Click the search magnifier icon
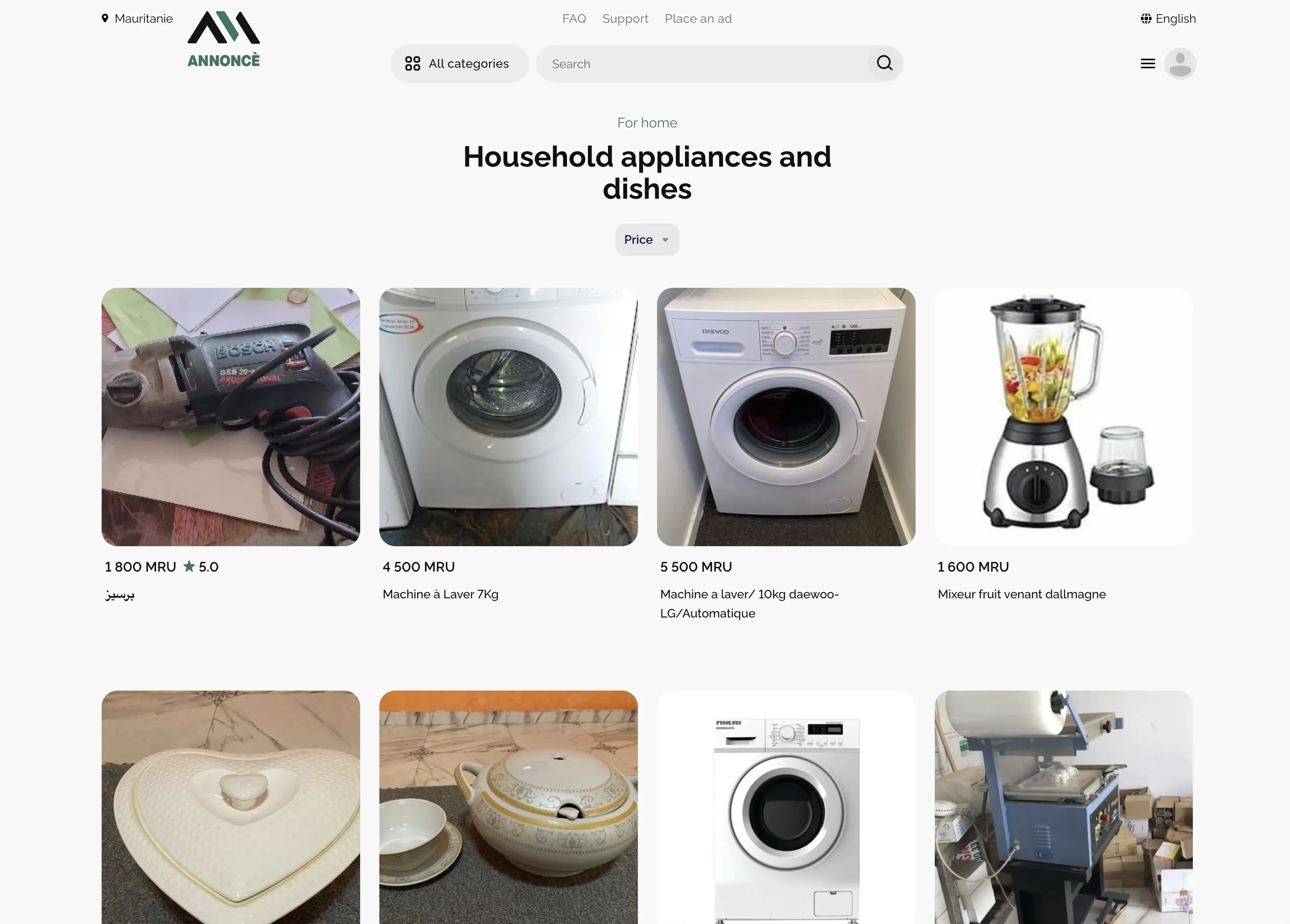Image resolution: width=1290 pixels, height=924 pixels. click(x=884, y=63)
